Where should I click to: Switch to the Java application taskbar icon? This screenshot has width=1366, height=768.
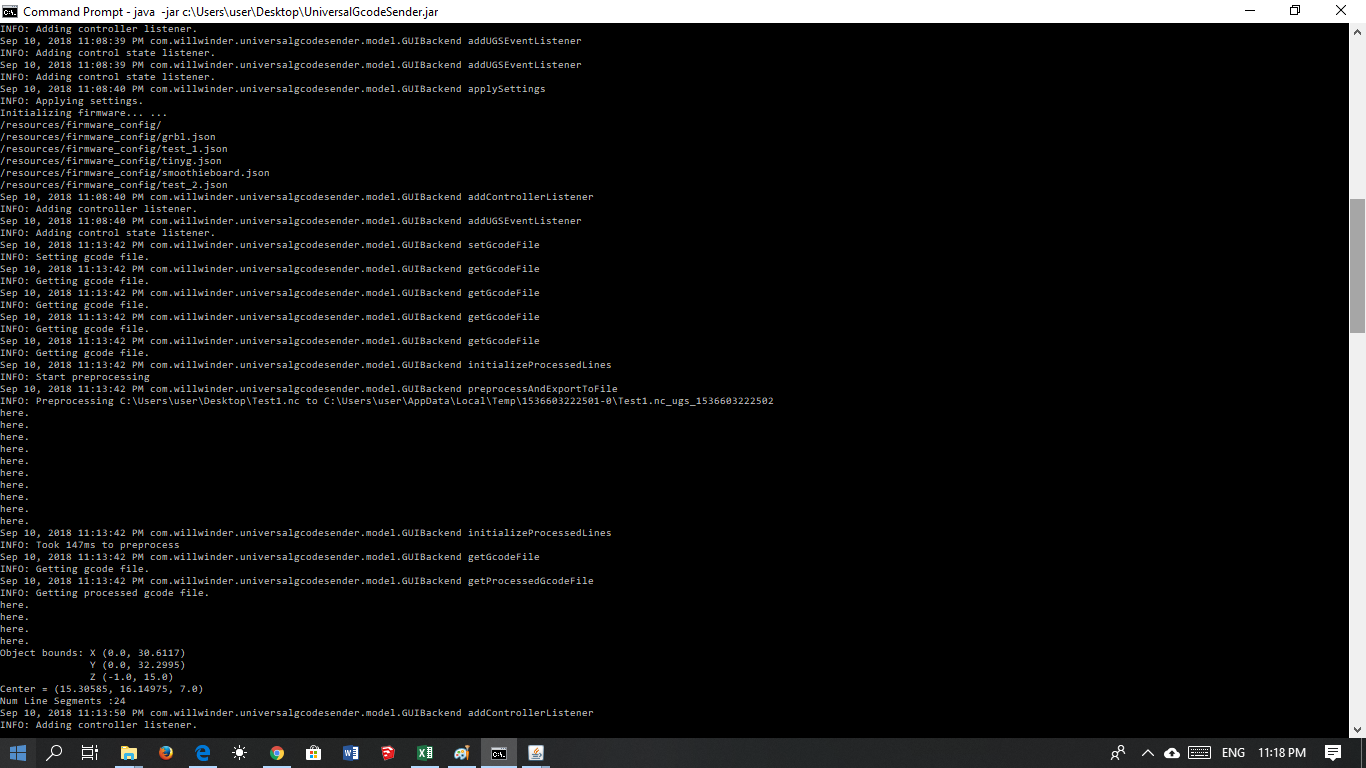[x=535, y=753]
